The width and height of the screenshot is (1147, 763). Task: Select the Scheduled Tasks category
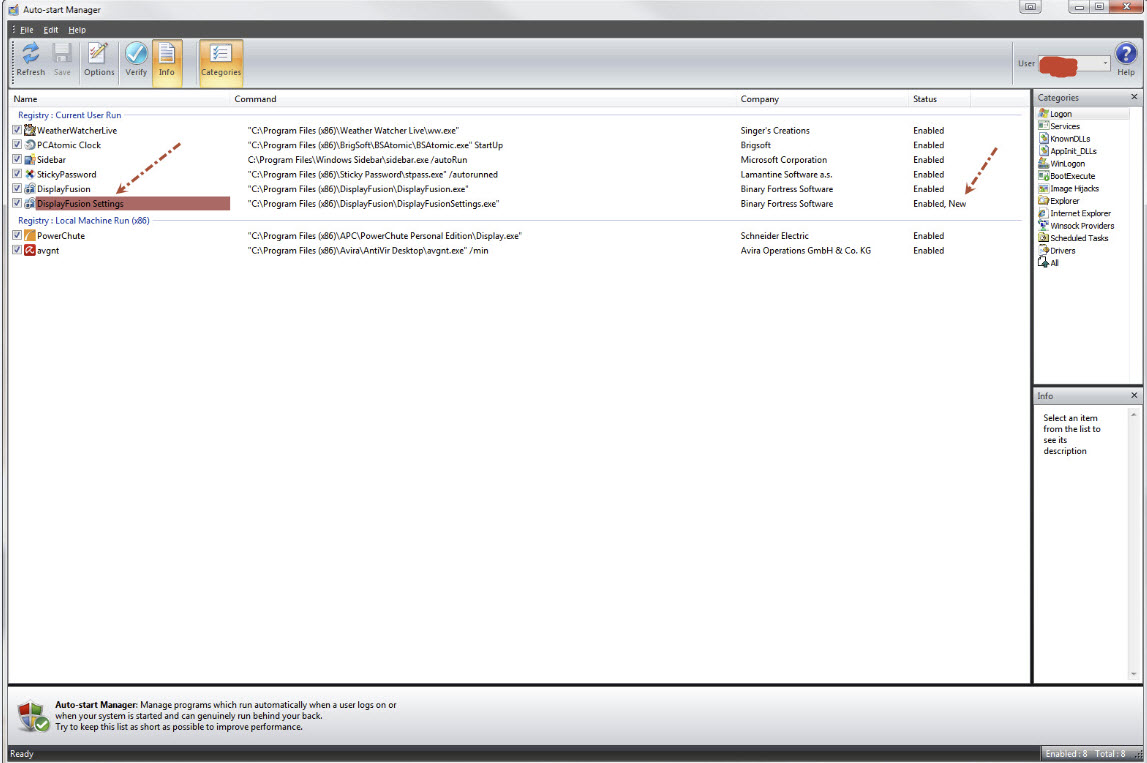pos(1078,238)
